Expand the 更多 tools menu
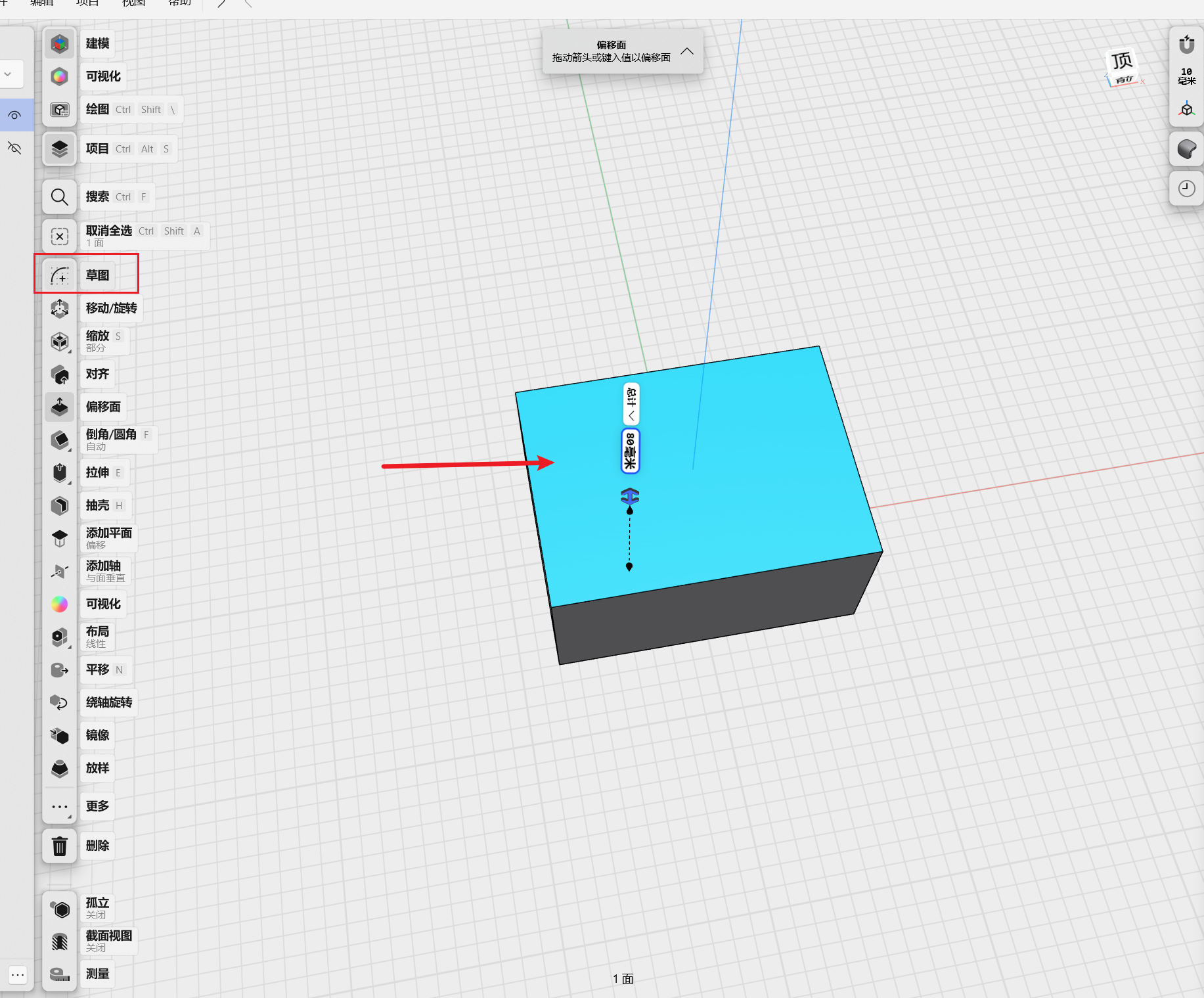Screen dimensions: 1204x998 coord(60,807)
